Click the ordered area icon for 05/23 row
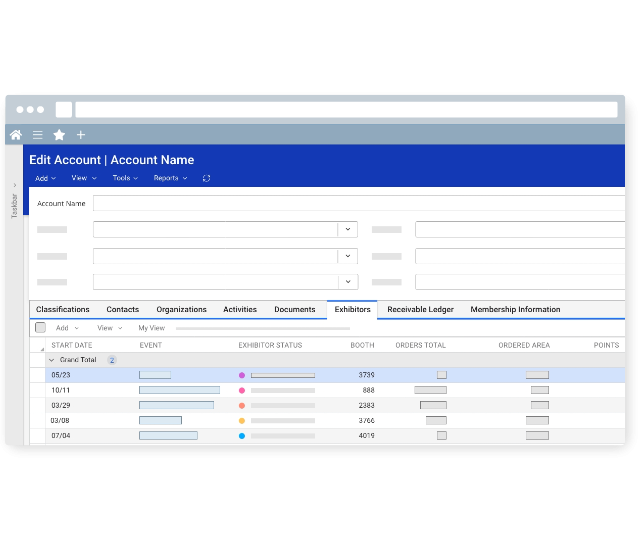The height and width of the screenshot is (540, 640). [537, 375]
